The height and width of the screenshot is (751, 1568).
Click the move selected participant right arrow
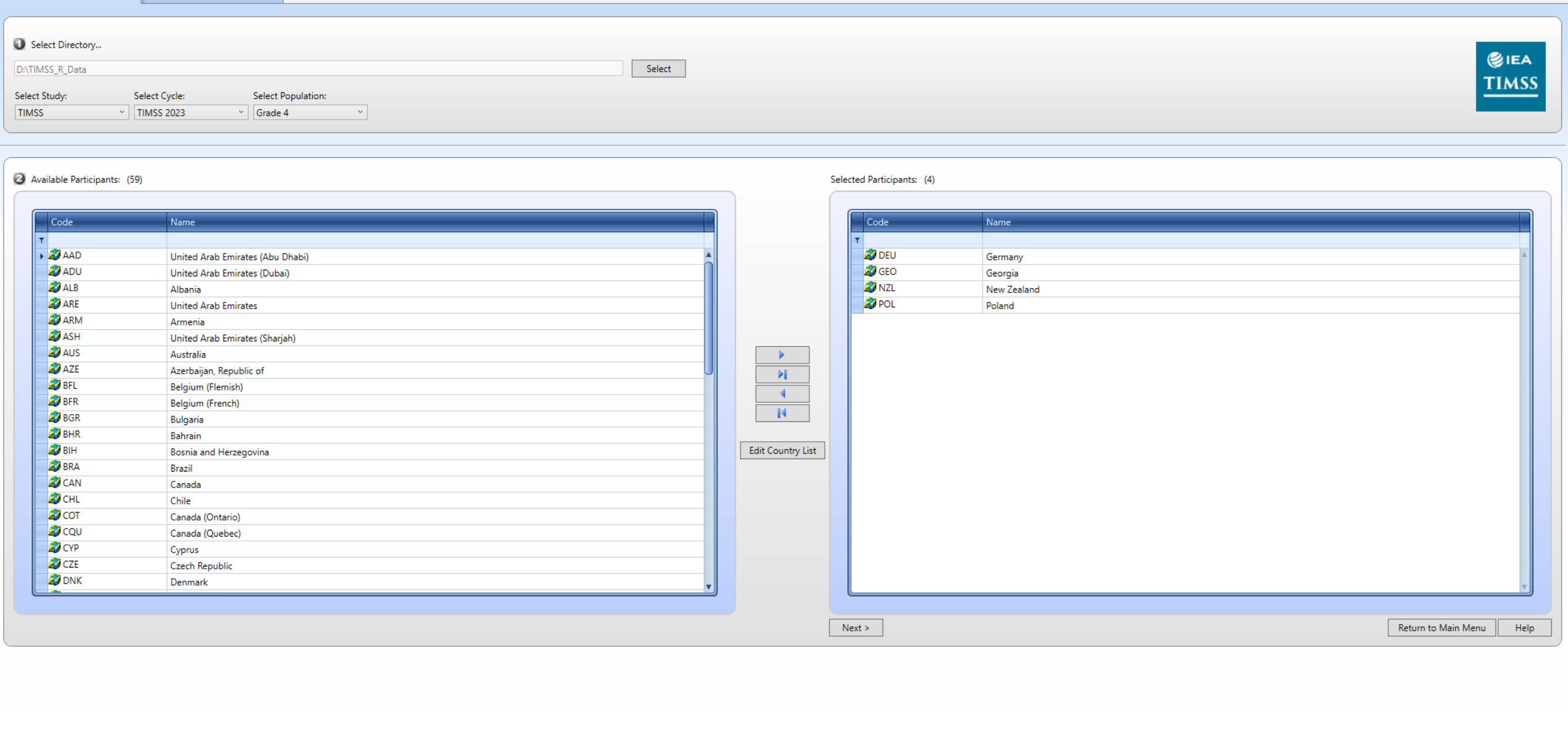coord(782,355)
